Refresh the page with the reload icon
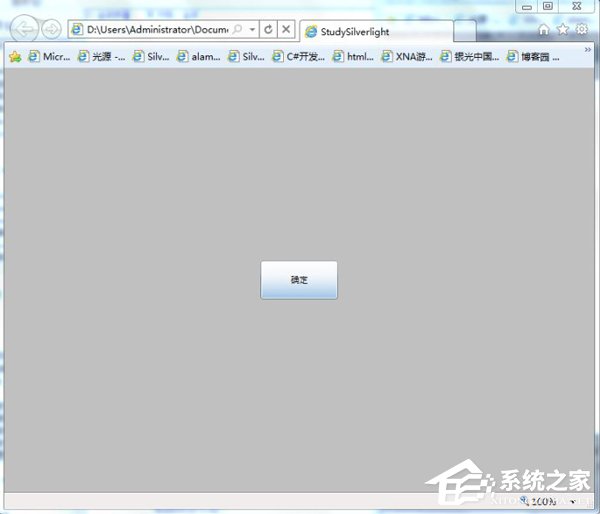Screen dimensions: 600x514 pos(268,29)
